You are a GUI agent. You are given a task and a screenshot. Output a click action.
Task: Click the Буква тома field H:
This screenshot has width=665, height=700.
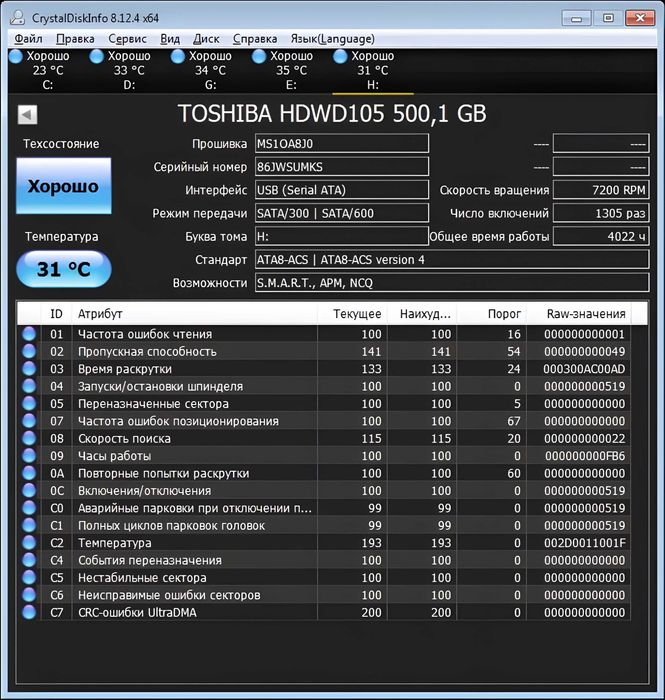point(342,237)
